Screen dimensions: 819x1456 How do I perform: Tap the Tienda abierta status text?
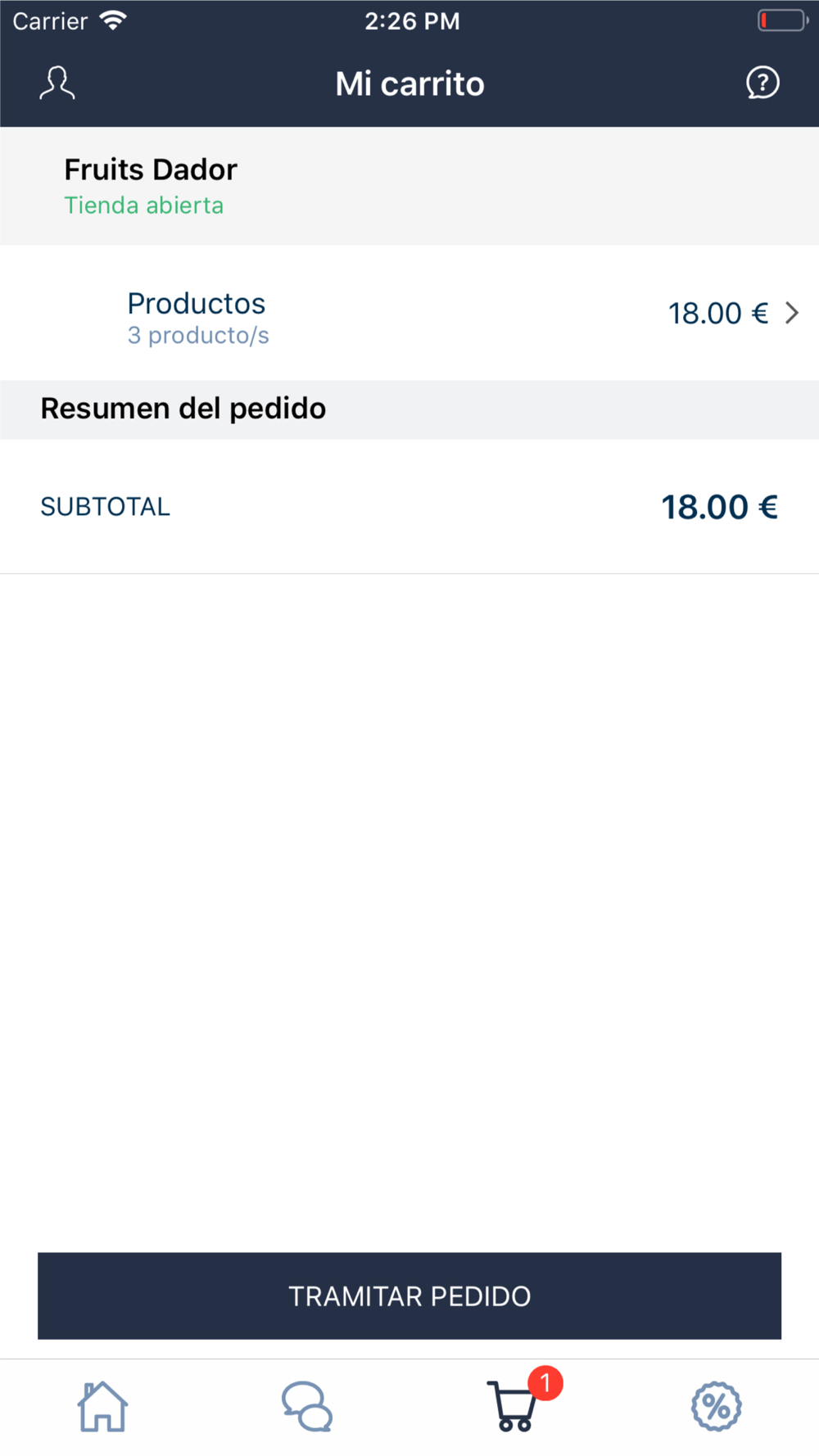144,205
